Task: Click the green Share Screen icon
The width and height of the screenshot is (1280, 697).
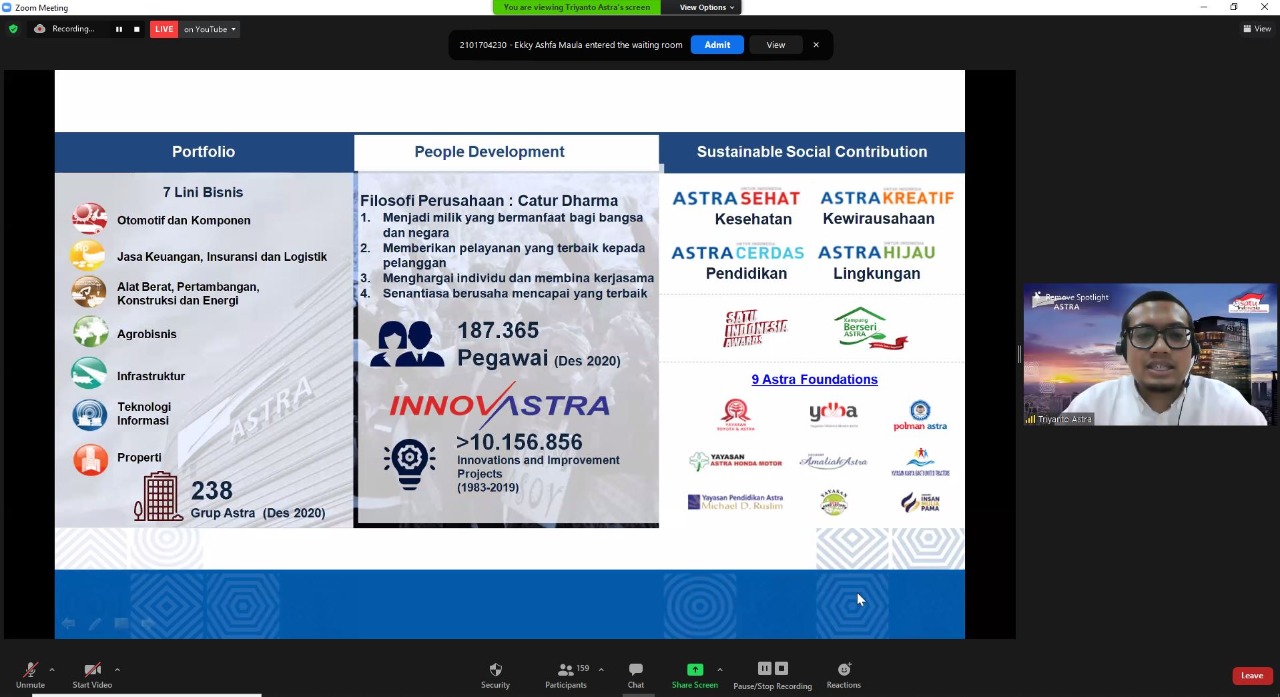Action: tap(695, 669)
